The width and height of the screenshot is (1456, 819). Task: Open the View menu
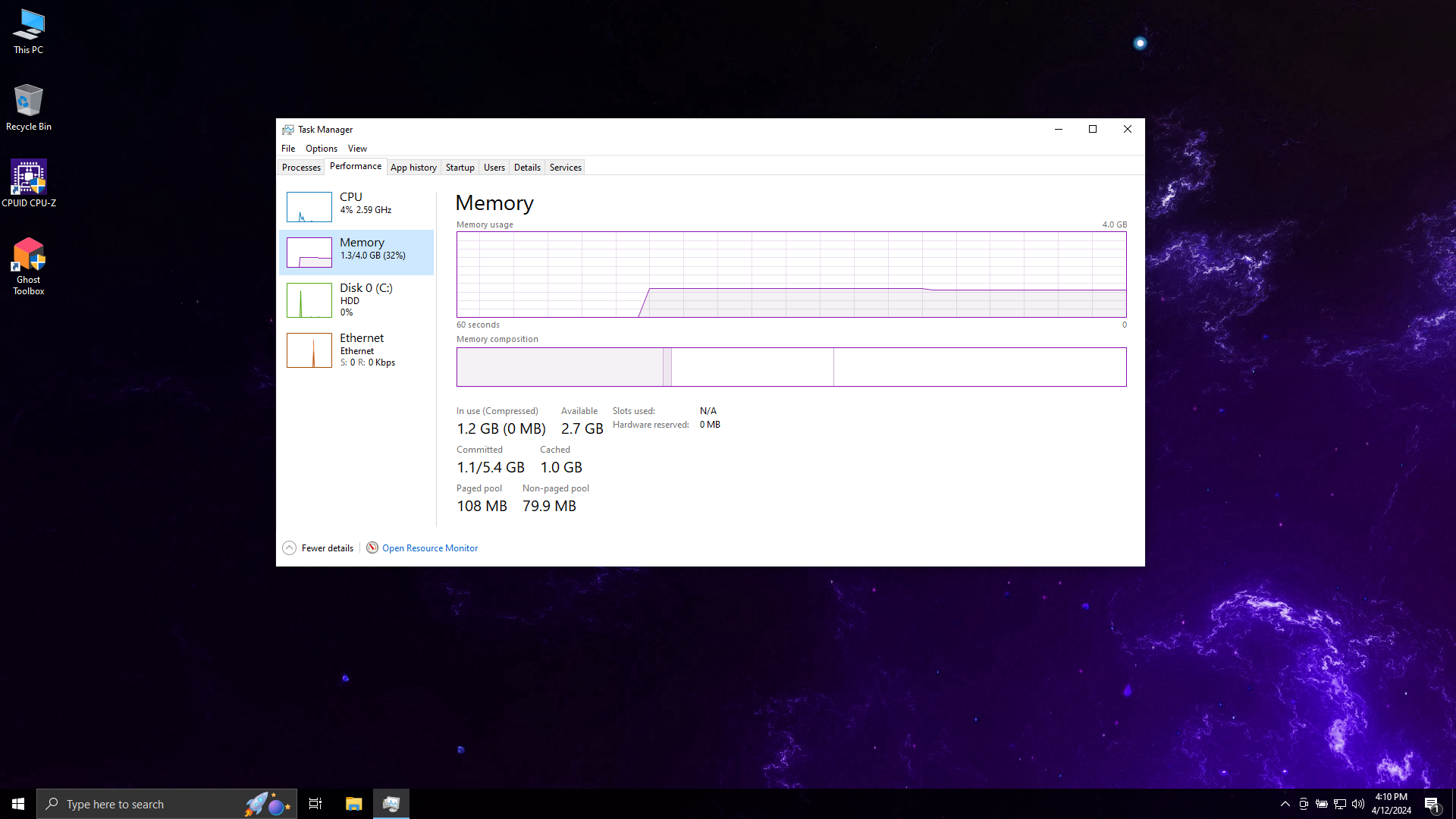pos(357,149)
